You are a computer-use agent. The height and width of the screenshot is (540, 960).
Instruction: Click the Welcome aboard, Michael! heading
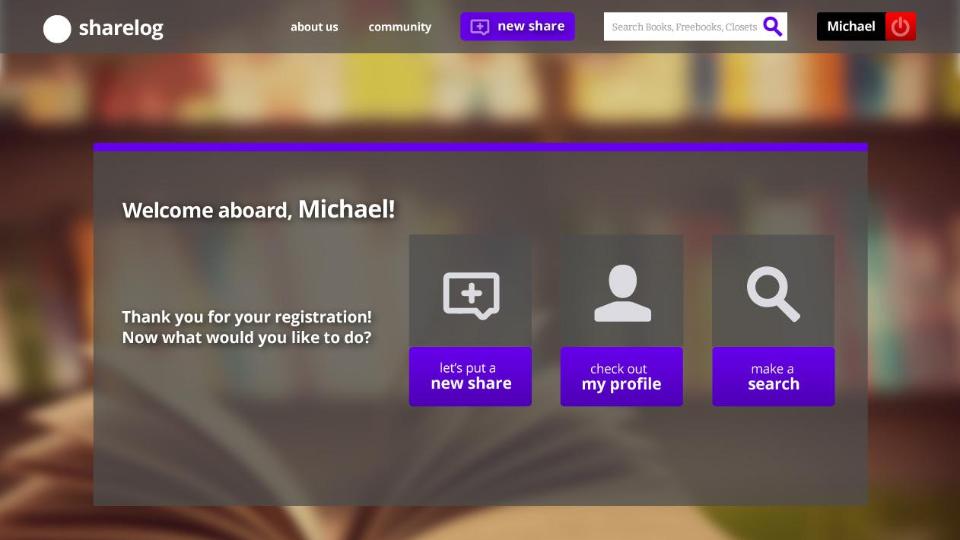258,210
